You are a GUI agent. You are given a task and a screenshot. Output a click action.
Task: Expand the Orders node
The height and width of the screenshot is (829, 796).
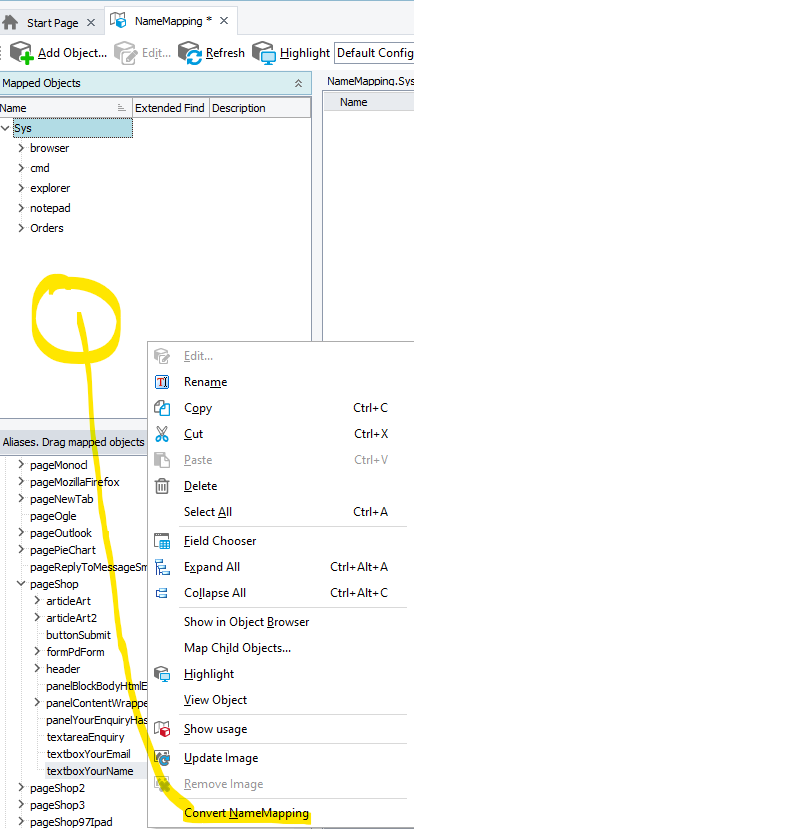(x=21, y=228)
